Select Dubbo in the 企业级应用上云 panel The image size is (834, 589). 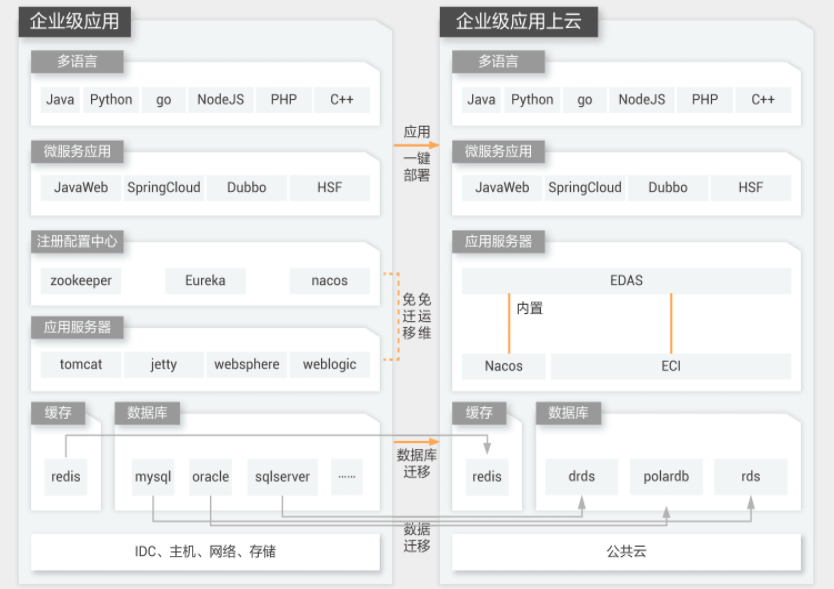click(668, 188)
